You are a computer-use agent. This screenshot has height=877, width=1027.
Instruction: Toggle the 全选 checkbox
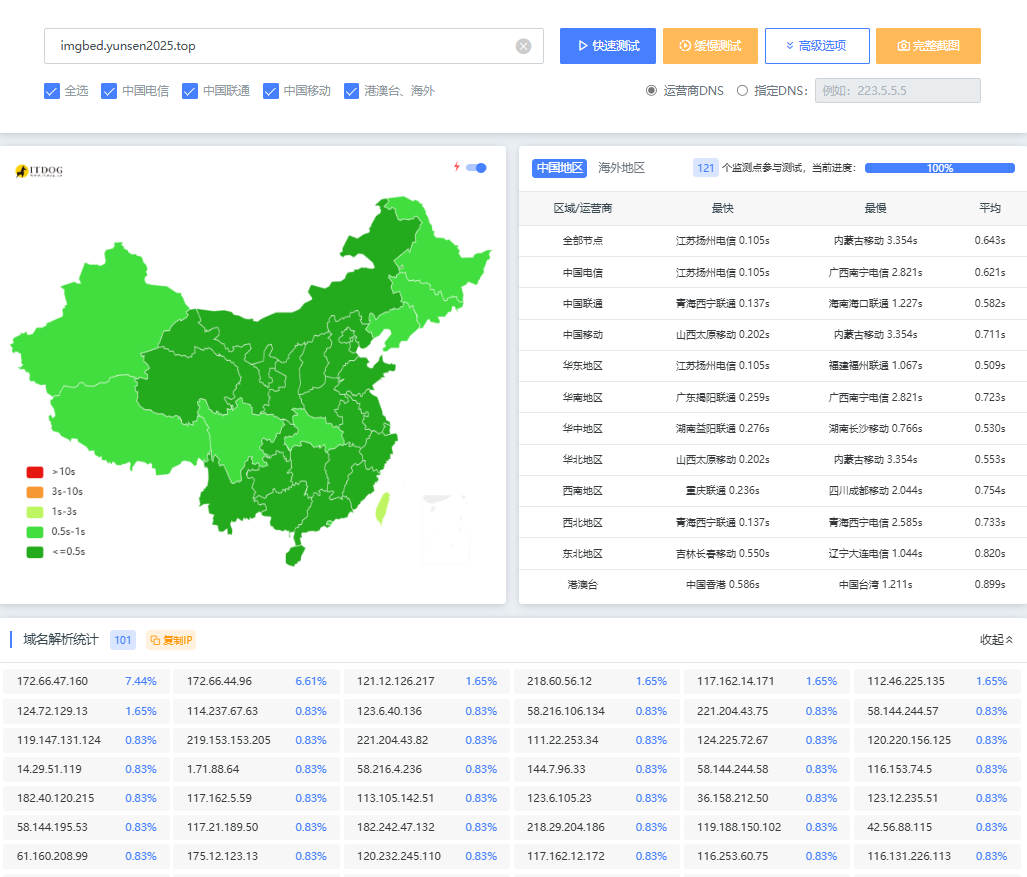pos(52,91)
